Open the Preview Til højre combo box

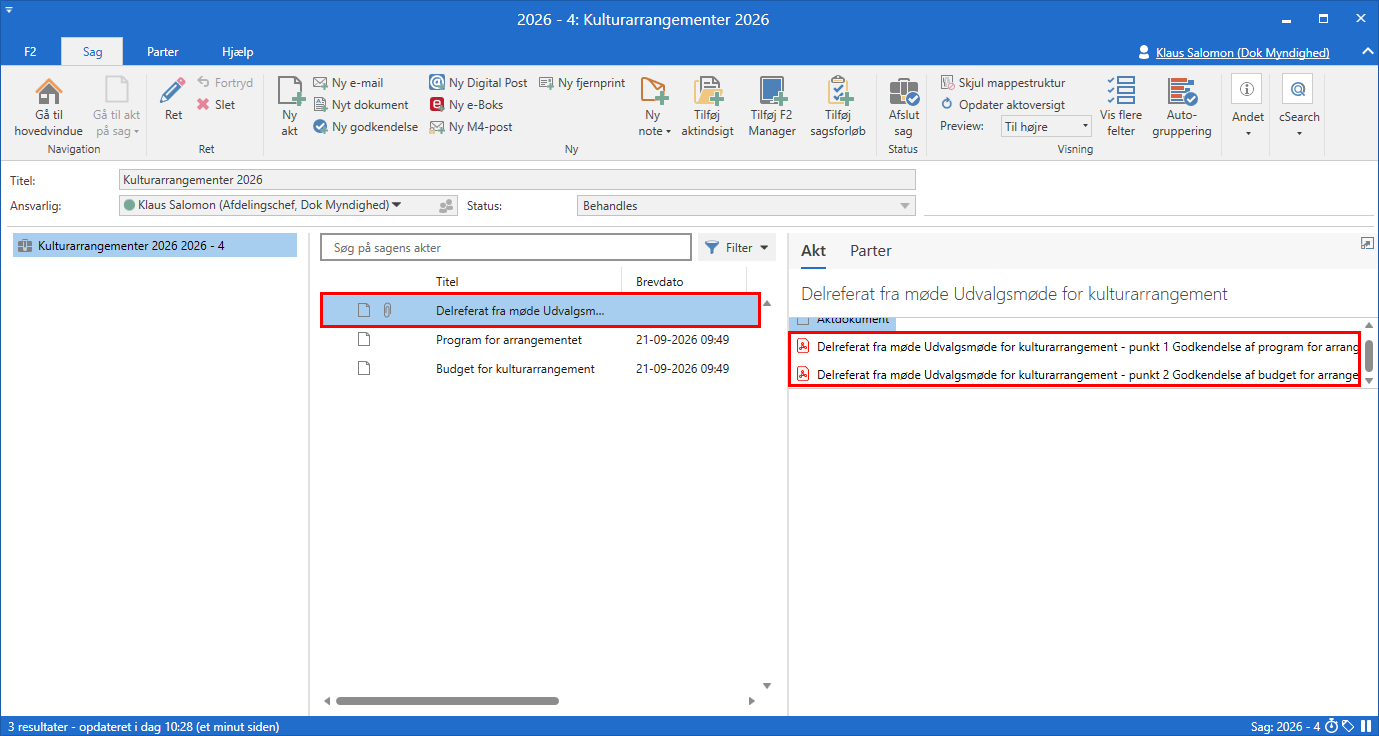(x=1046, y=127)
